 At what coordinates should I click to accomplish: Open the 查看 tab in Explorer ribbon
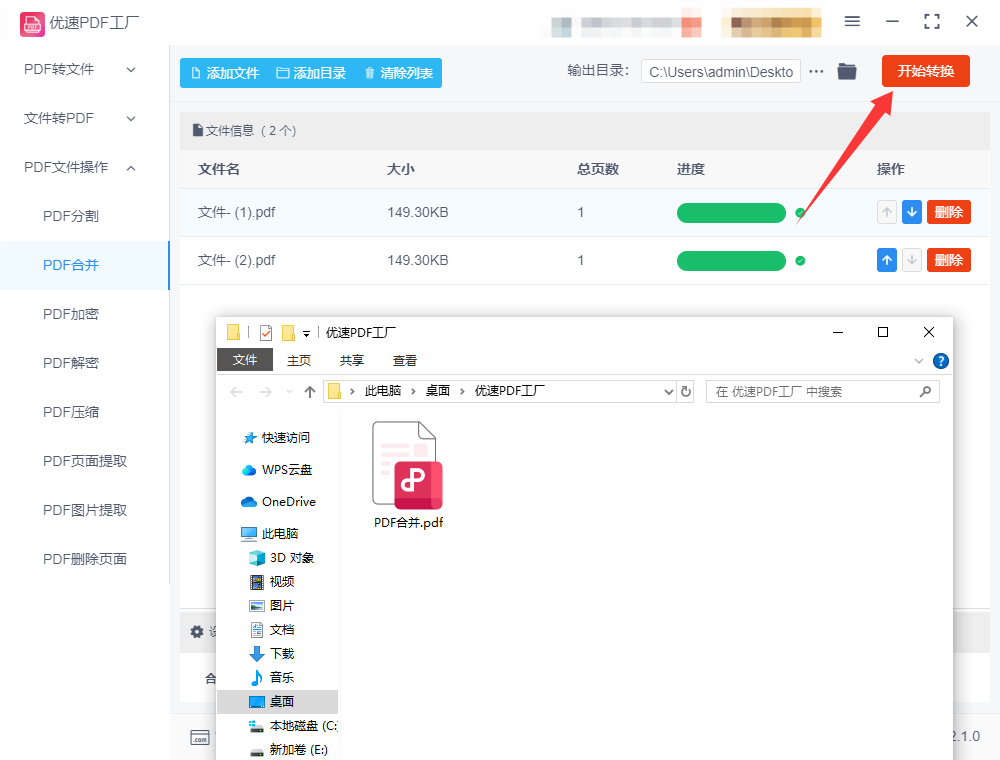point(404,360)
